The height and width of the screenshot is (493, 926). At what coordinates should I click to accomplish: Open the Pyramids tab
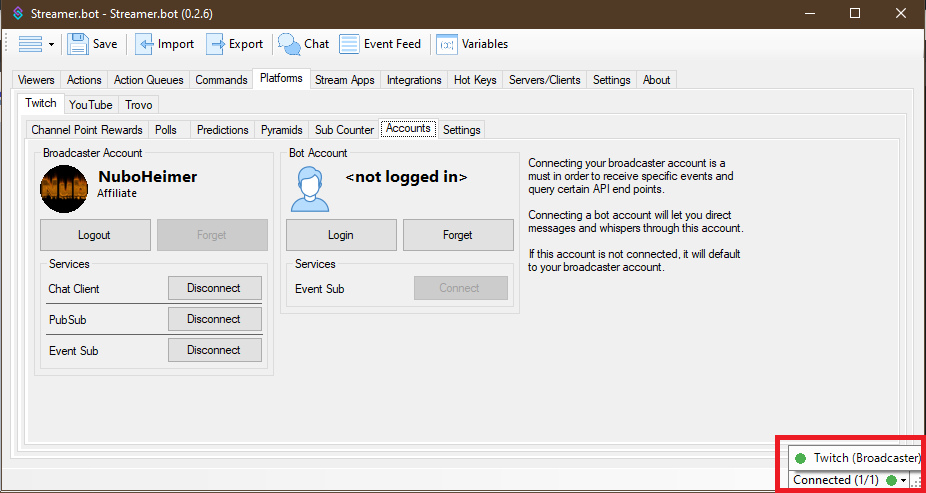coord(282,130)
